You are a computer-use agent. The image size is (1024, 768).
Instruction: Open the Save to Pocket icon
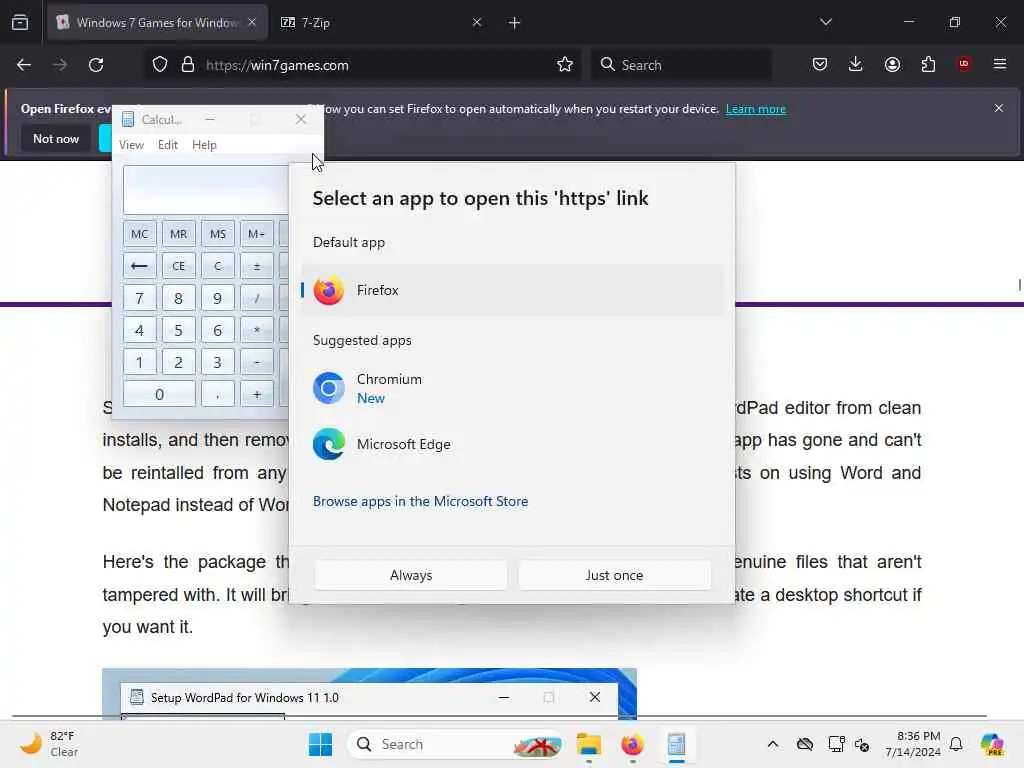pos(820,64)
